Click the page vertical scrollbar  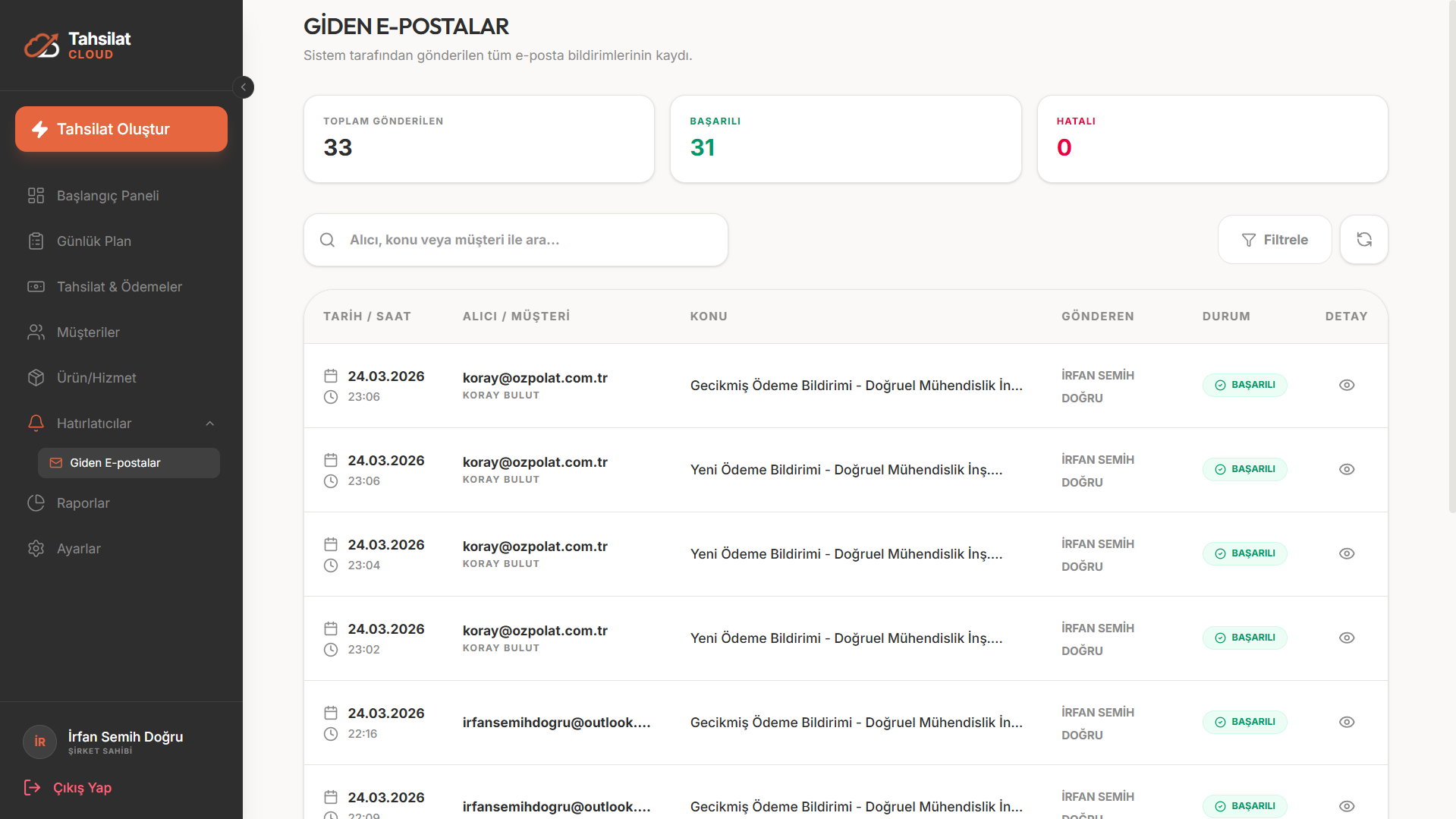(x=1451, y=257)
